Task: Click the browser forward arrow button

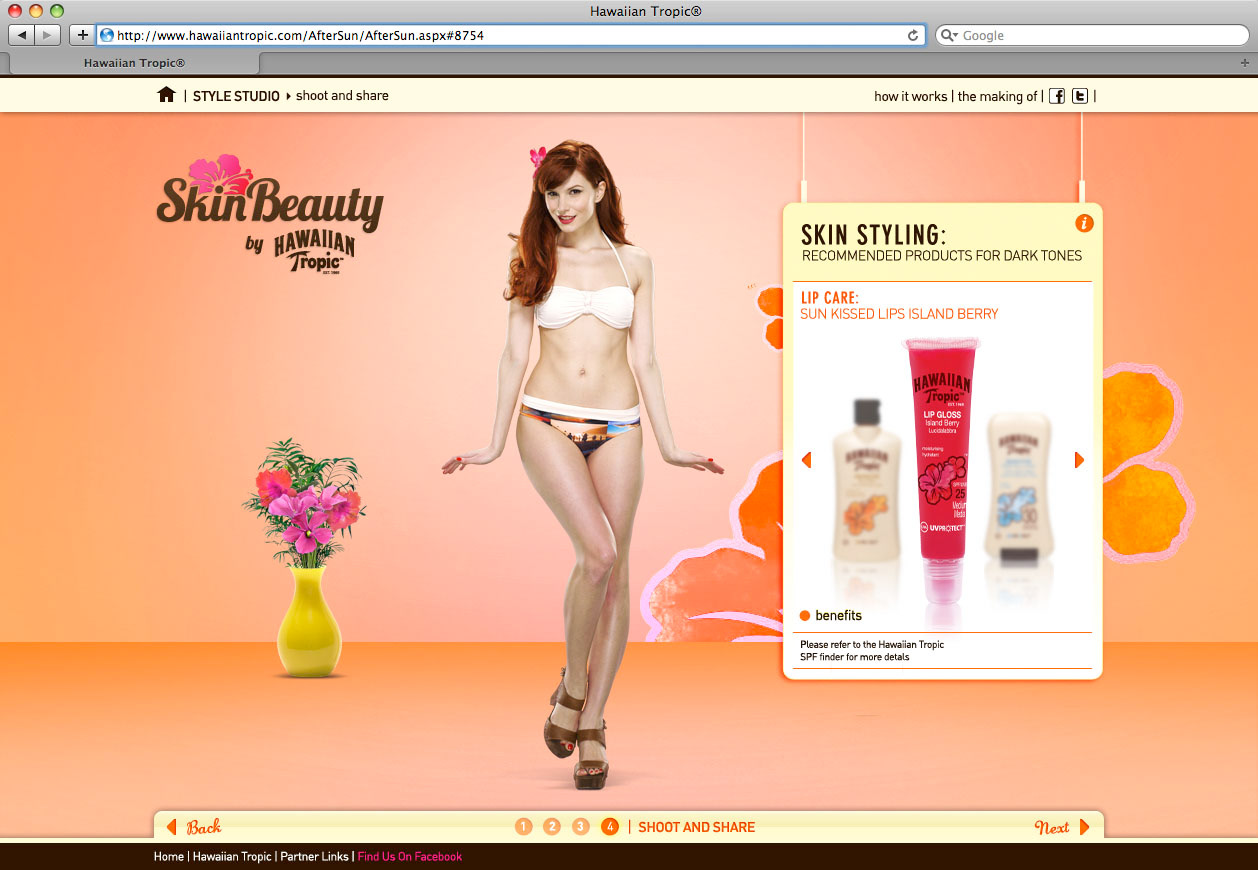Action: 48,35
